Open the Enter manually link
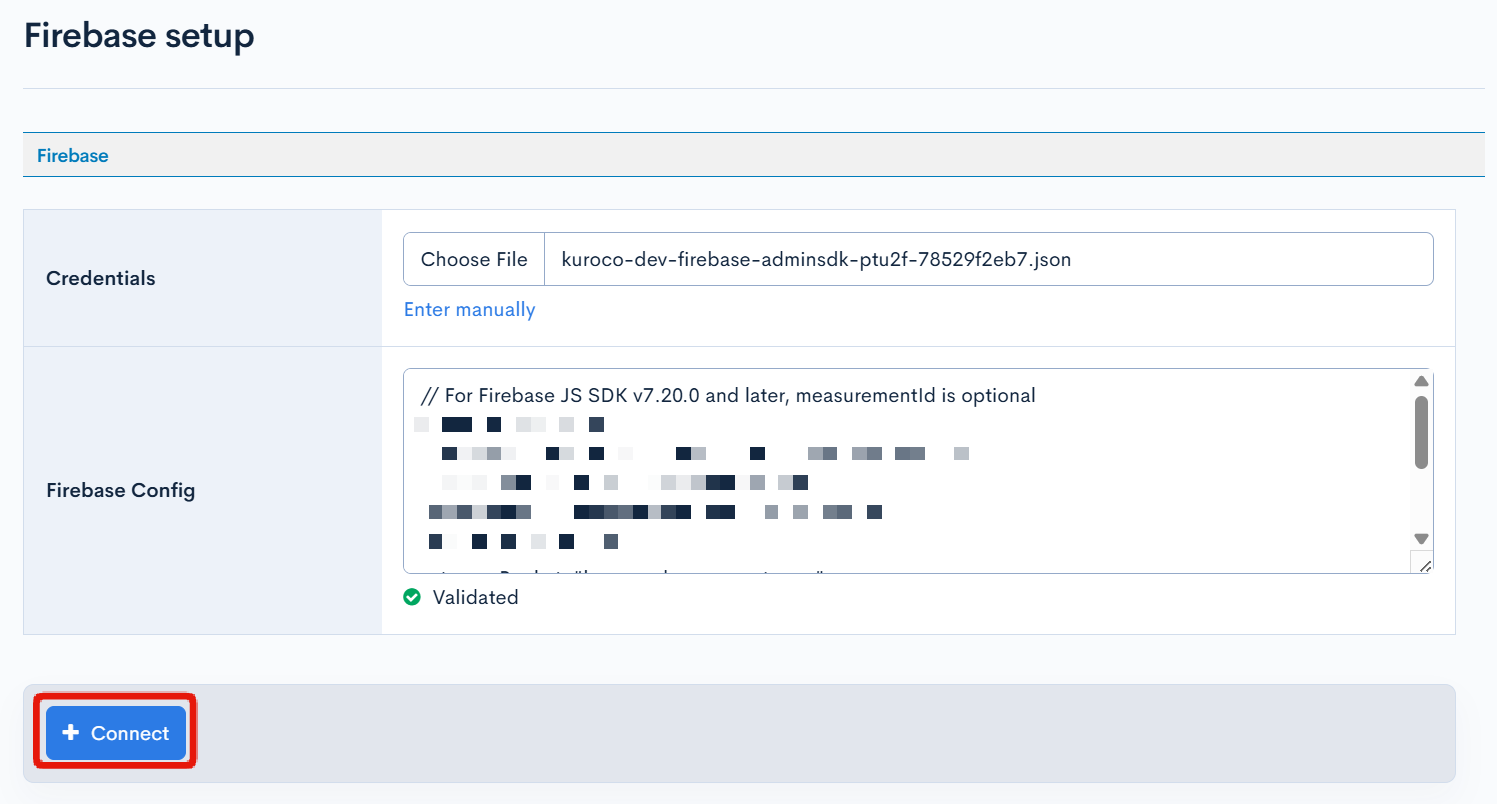Image resolution: width=1497 pixels, height=804 pixels. tap(469, 310)
